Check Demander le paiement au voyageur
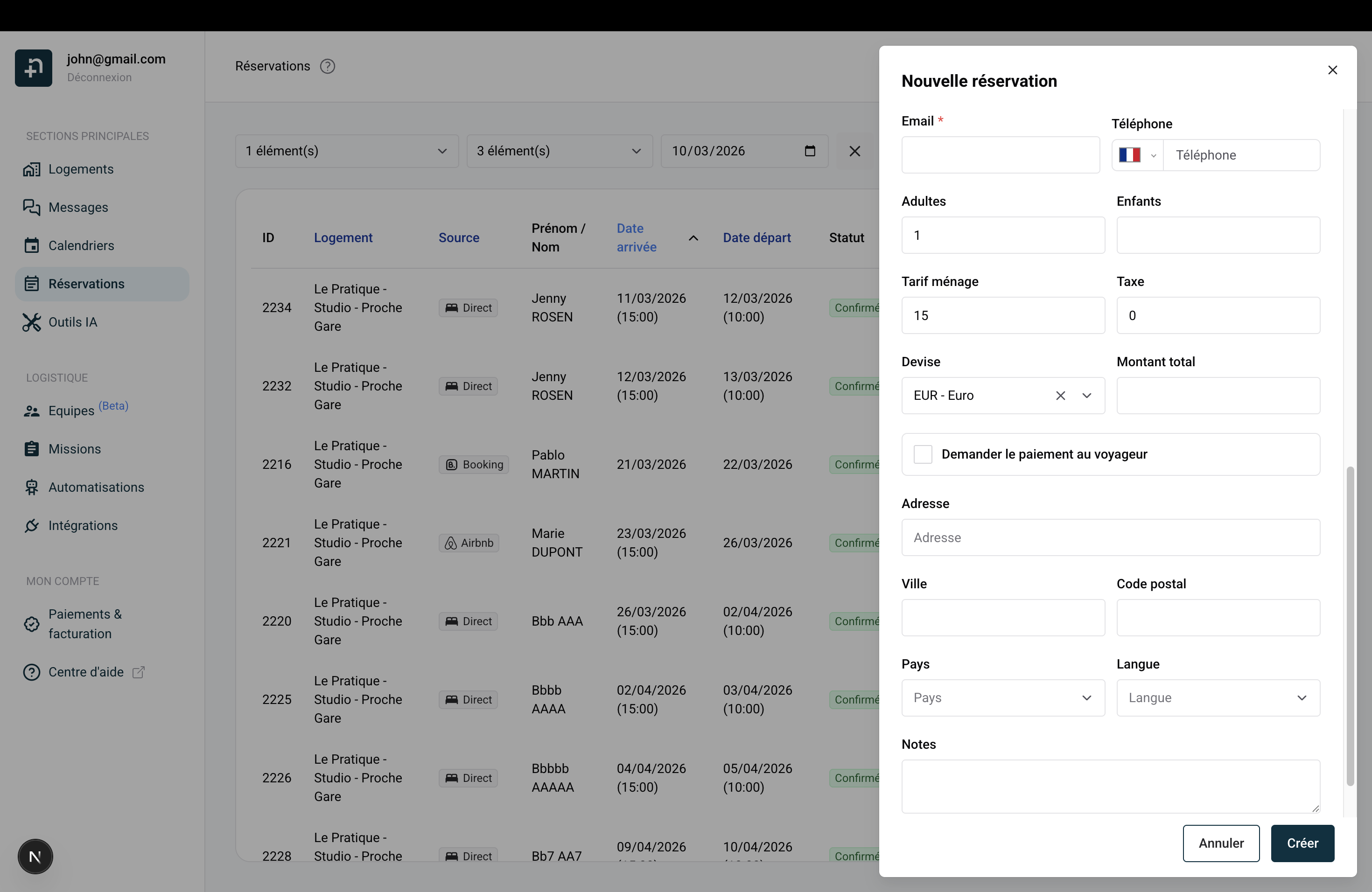 click(x=922, y=455)
